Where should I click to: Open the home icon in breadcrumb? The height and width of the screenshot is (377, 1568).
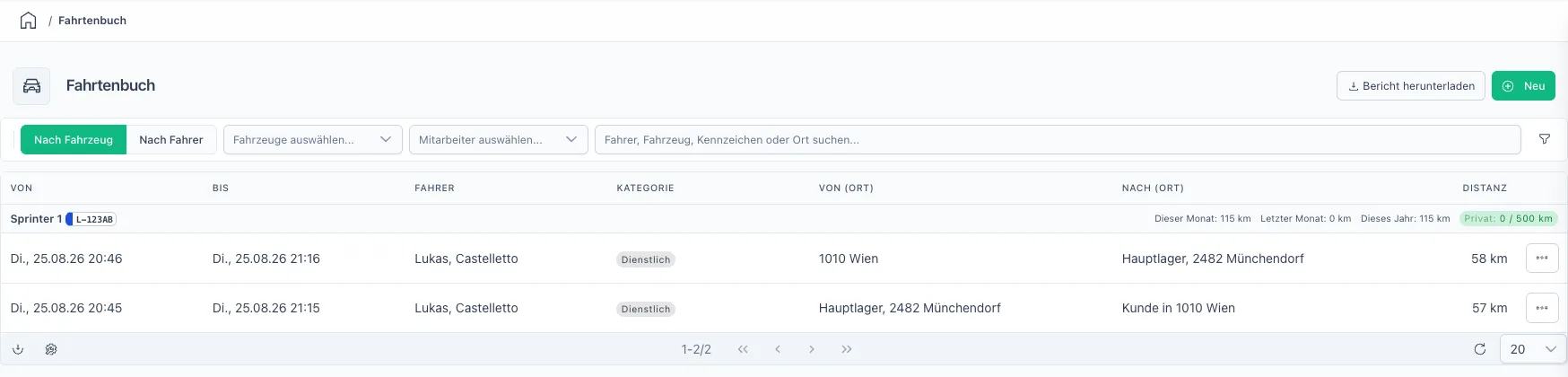tap(29, 21)
